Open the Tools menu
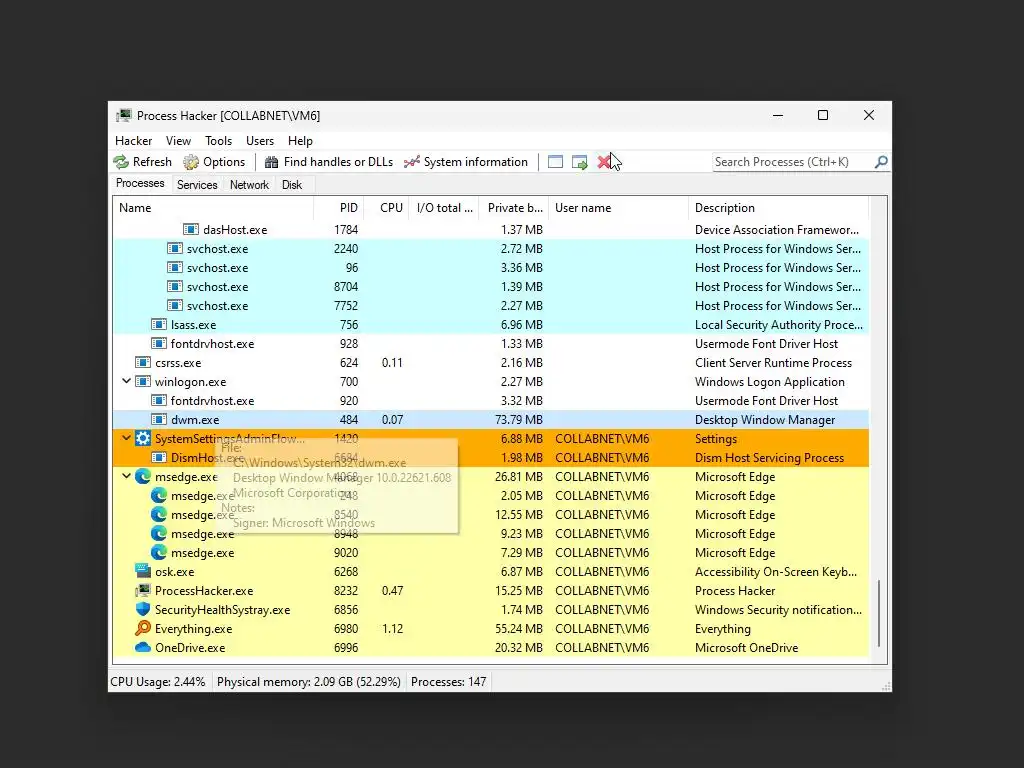This screenshot has width=1024, height=768. tap(218, 140)
